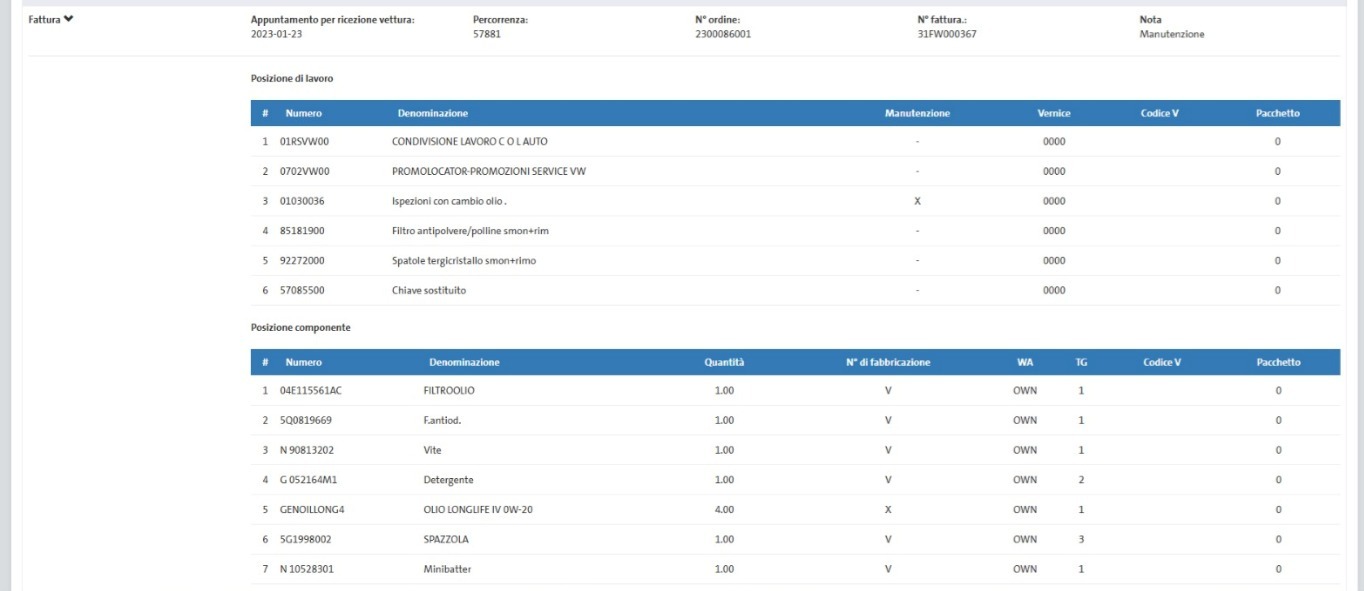Sort by the Quantità column header
Image resolution: width=1364 pixels, height=591 pixels.
(723, 362)
